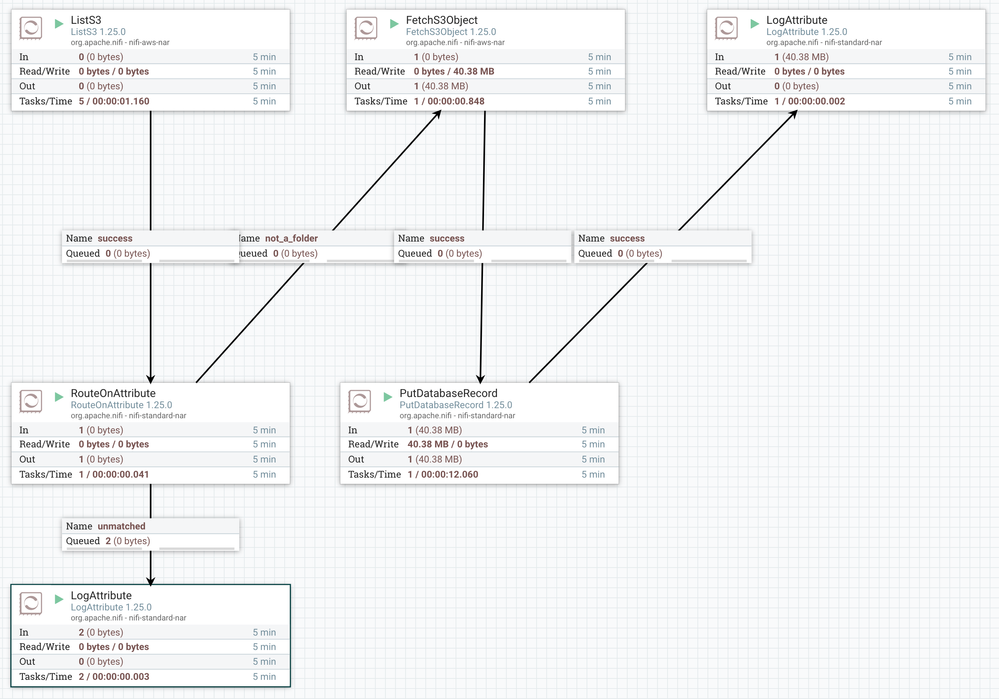Click the bottom LogAttribute In stats row
The width and height of the screenshot is (999, 699).
click(150, 632)
